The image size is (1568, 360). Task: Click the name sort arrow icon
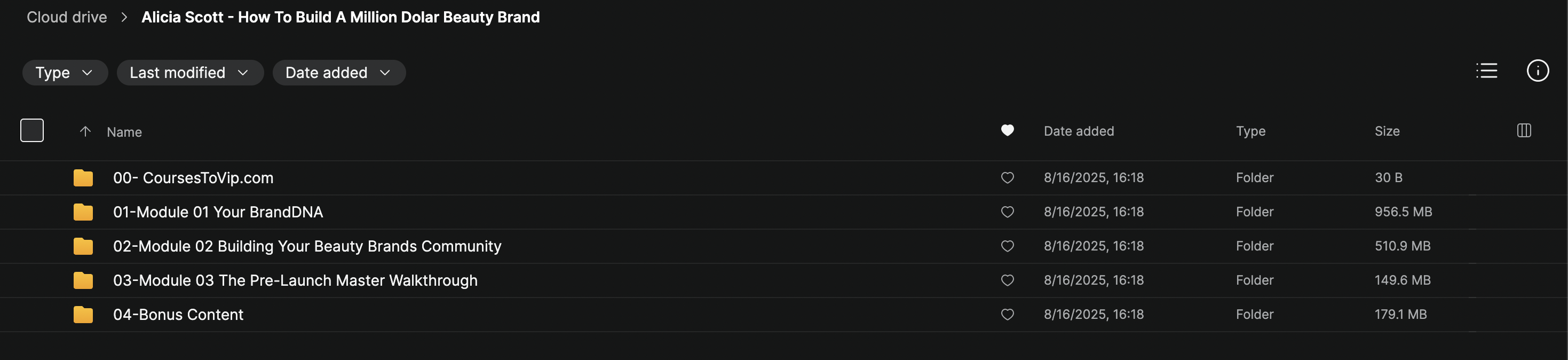click(85, 131)
